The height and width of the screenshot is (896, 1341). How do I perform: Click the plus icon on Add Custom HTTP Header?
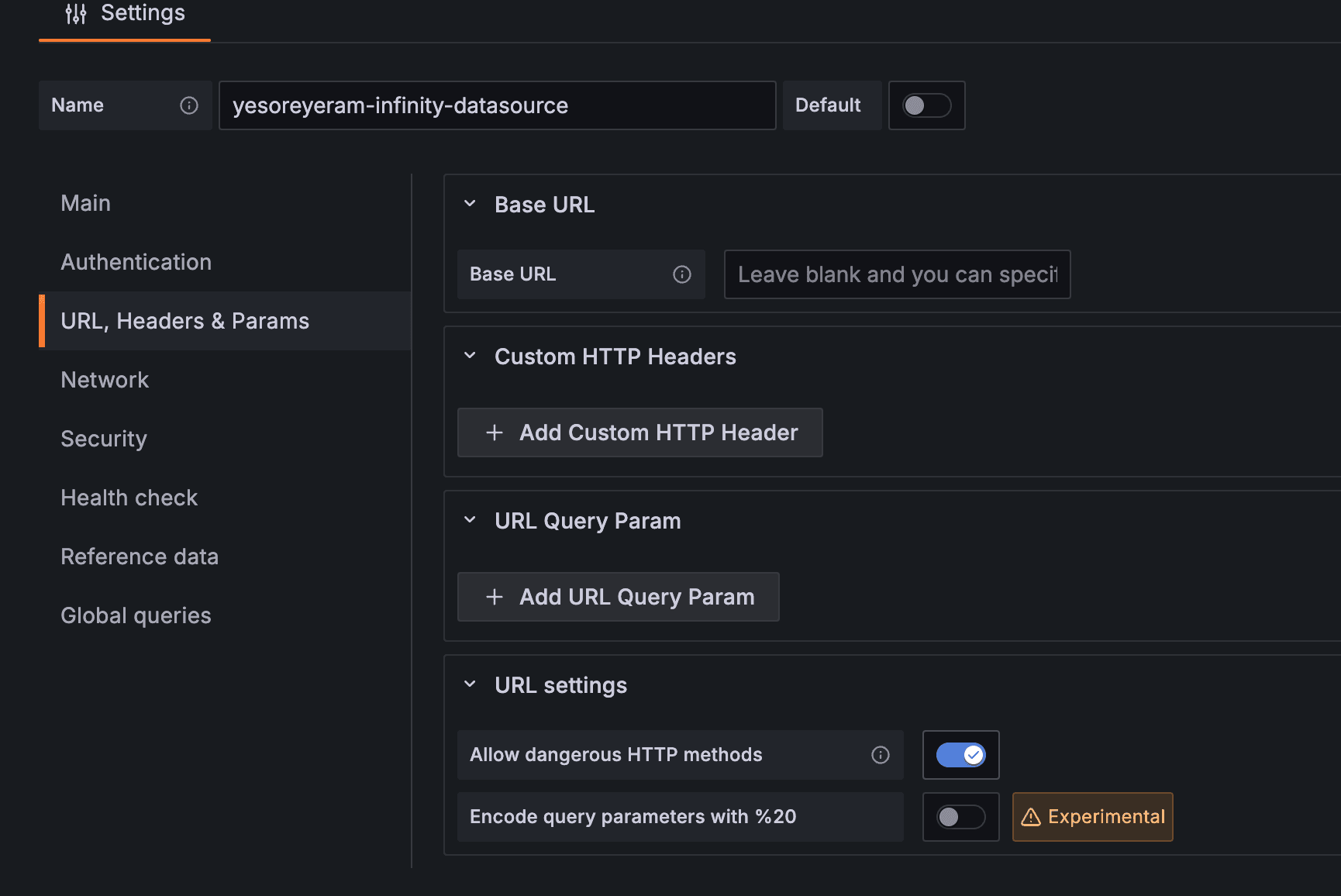click(x=494, y=432)
